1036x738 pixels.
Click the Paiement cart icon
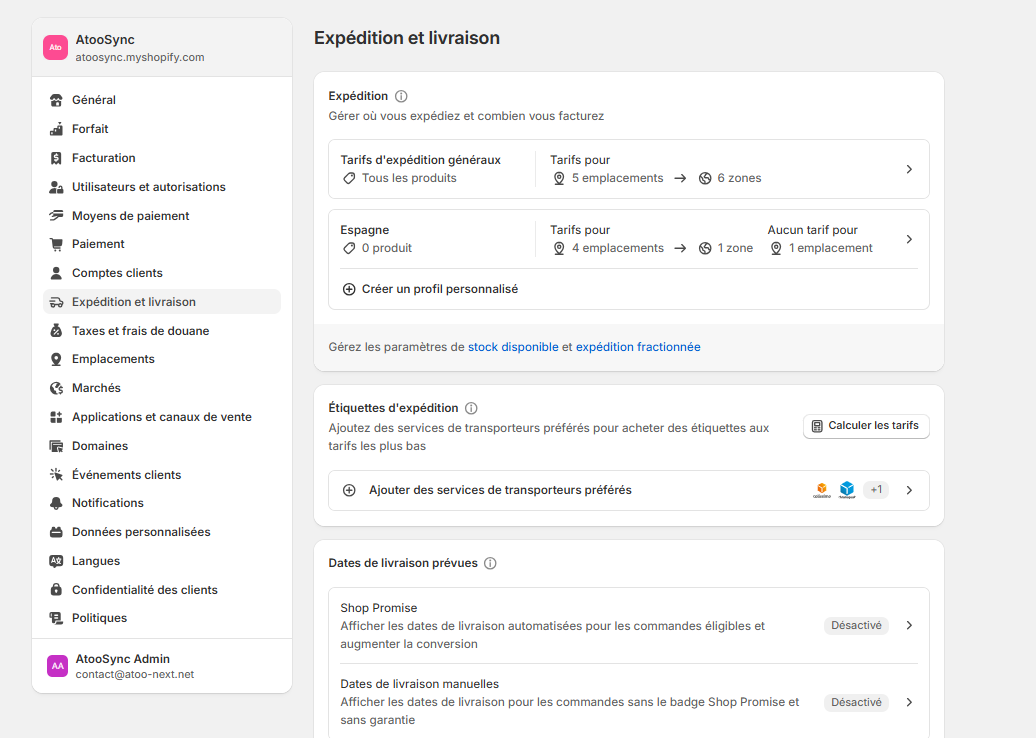click(x=56, y=244)
